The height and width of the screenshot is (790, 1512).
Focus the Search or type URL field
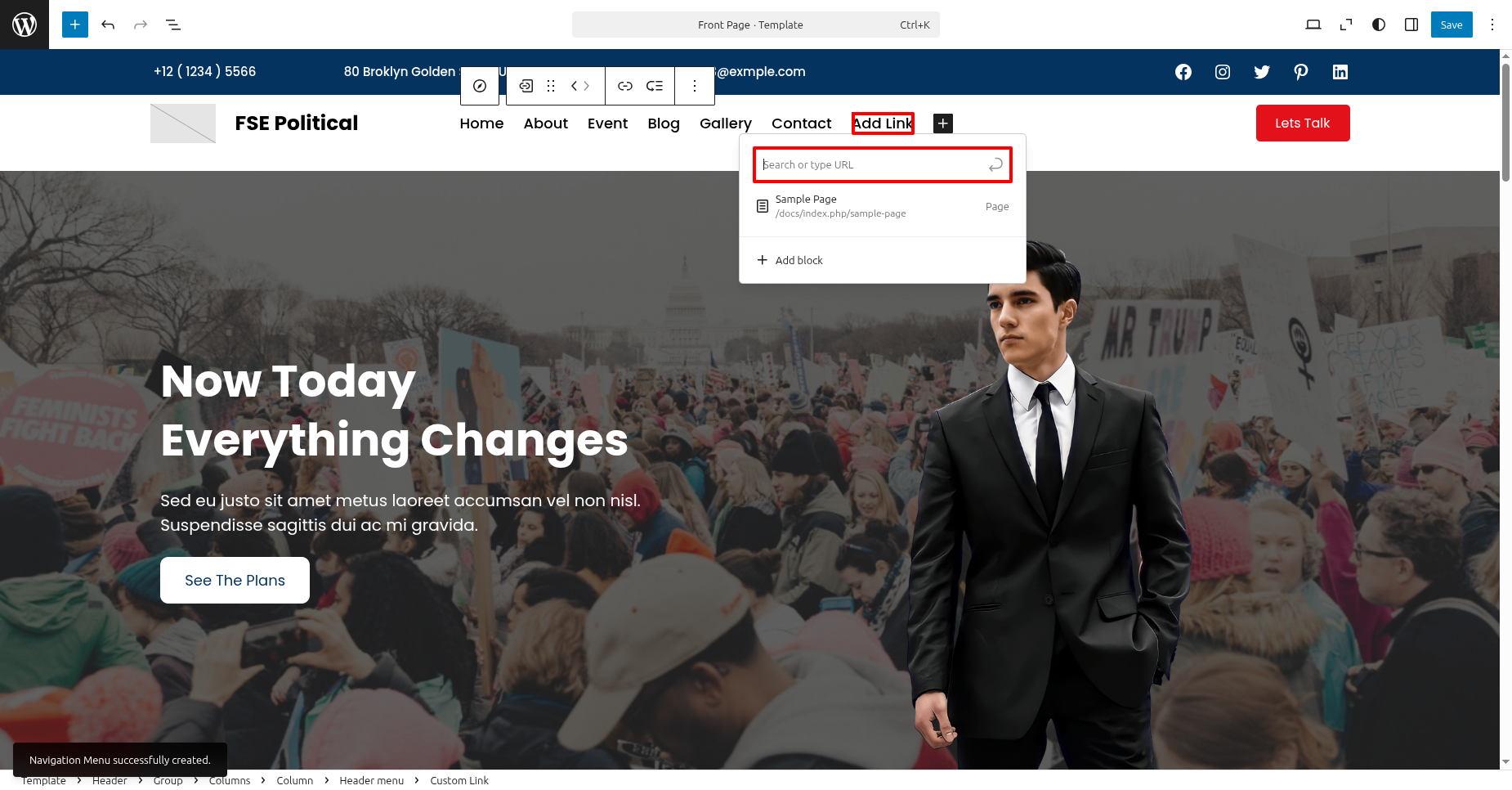tap(870, 165)
